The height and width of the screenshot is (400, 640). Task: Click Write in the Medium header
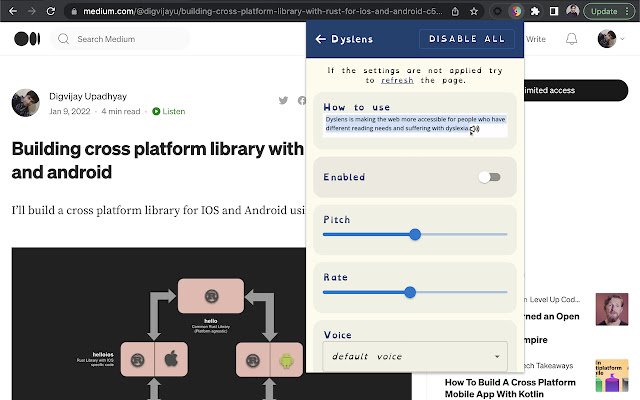point(536,39)
